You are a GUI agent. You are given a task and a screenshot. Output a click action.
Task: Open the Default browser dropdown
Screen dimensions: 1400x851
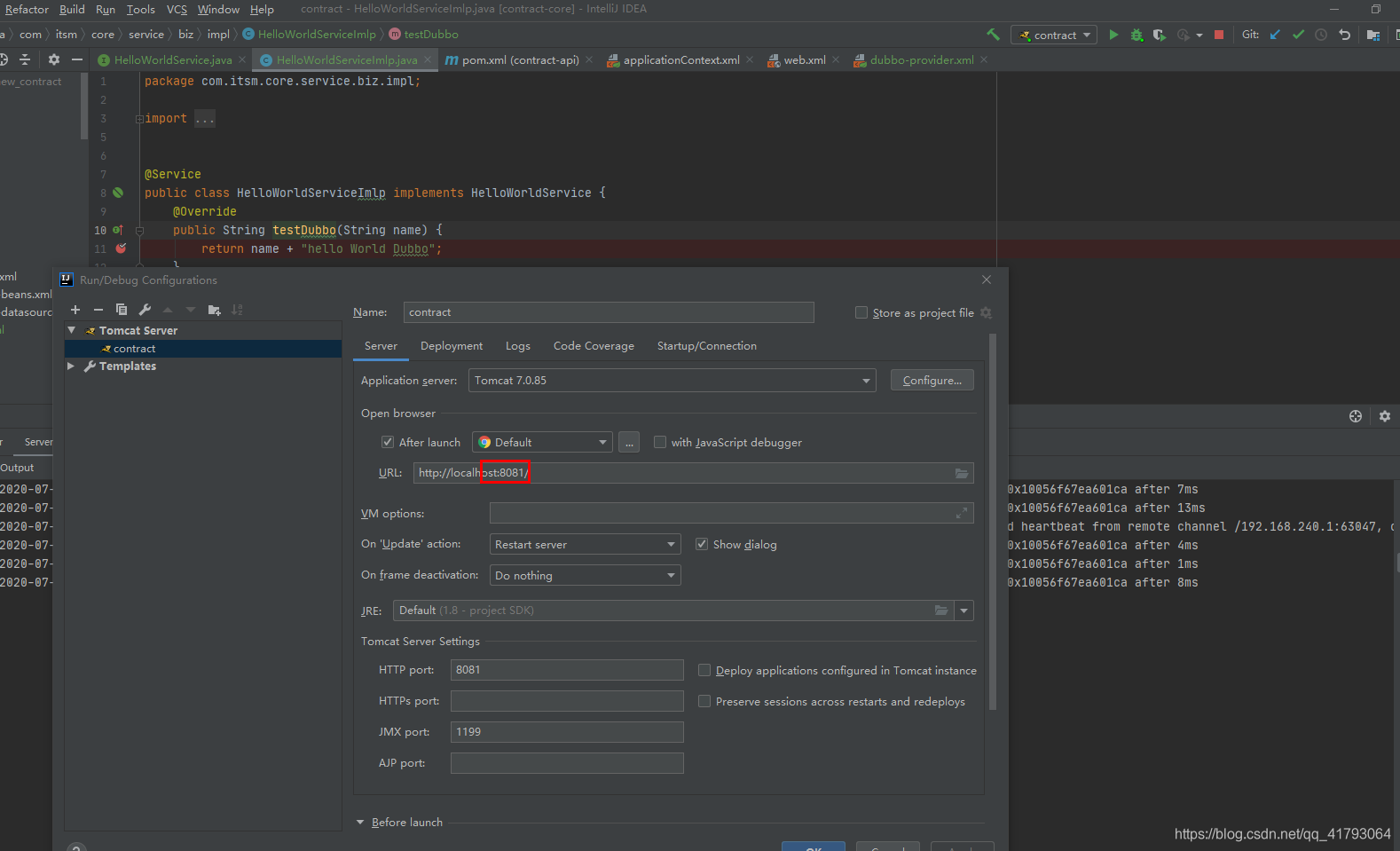point(542,442)
